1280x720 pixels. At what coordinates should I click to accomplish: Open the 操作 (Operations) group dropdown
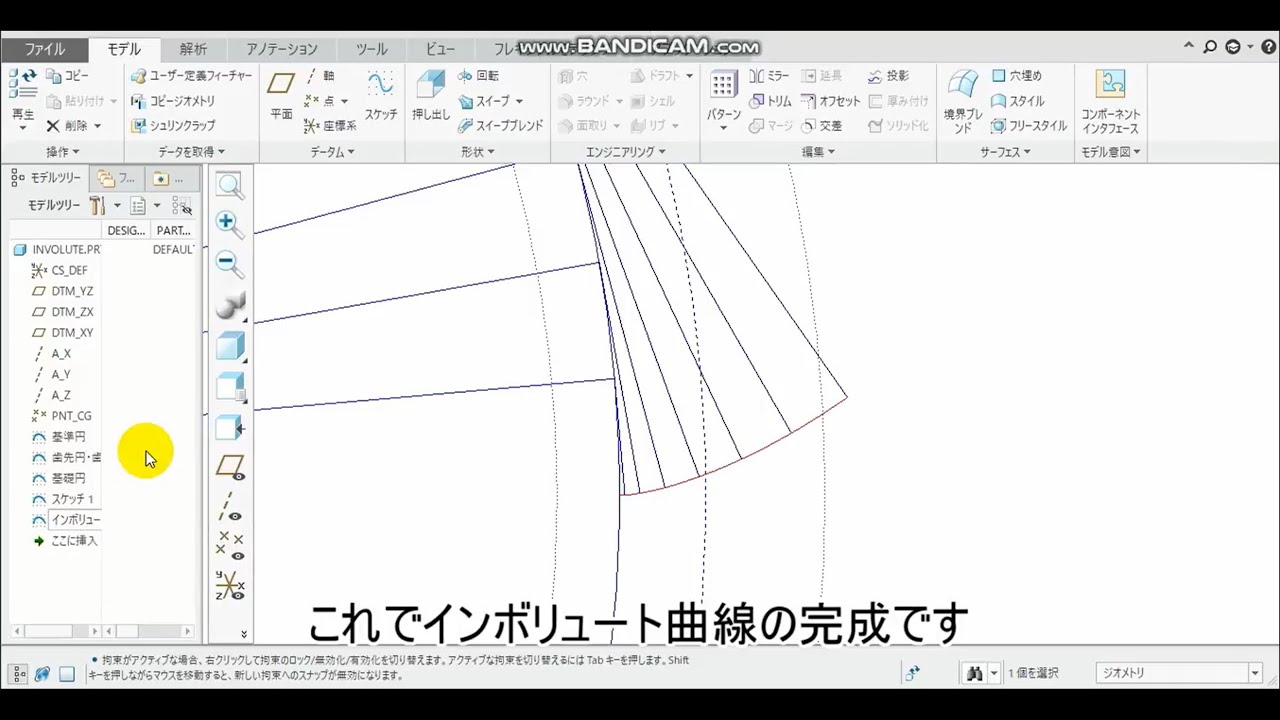63,152
